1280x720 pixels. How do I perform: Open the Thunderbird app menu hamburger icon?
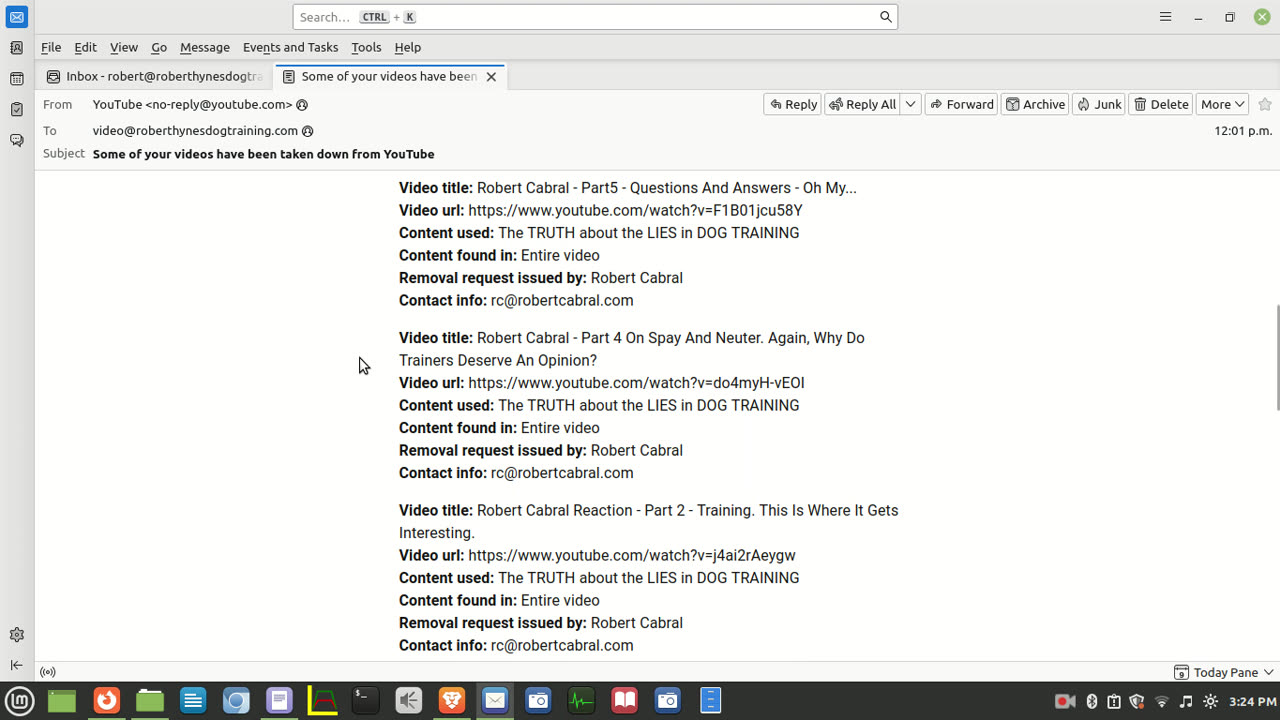tap(1165, 17)
